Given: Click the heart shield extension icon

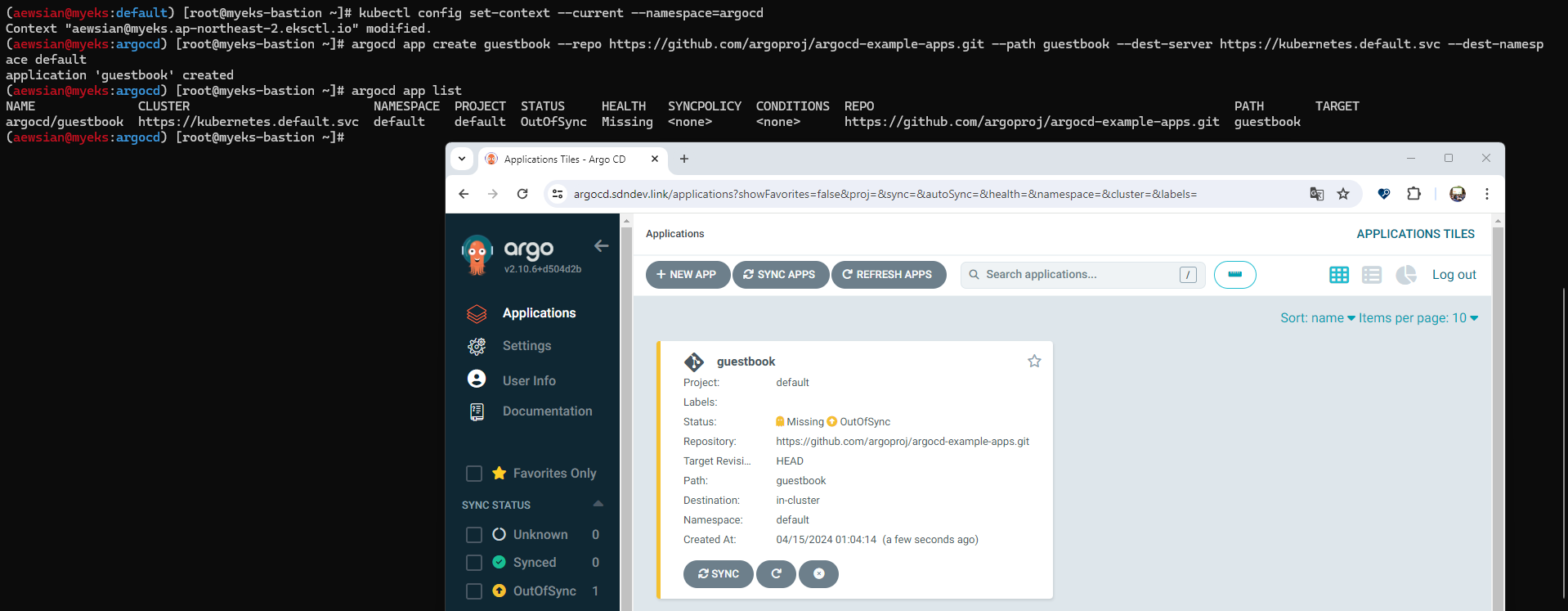Looking at the screenshot, I should tap(1383, 194).
